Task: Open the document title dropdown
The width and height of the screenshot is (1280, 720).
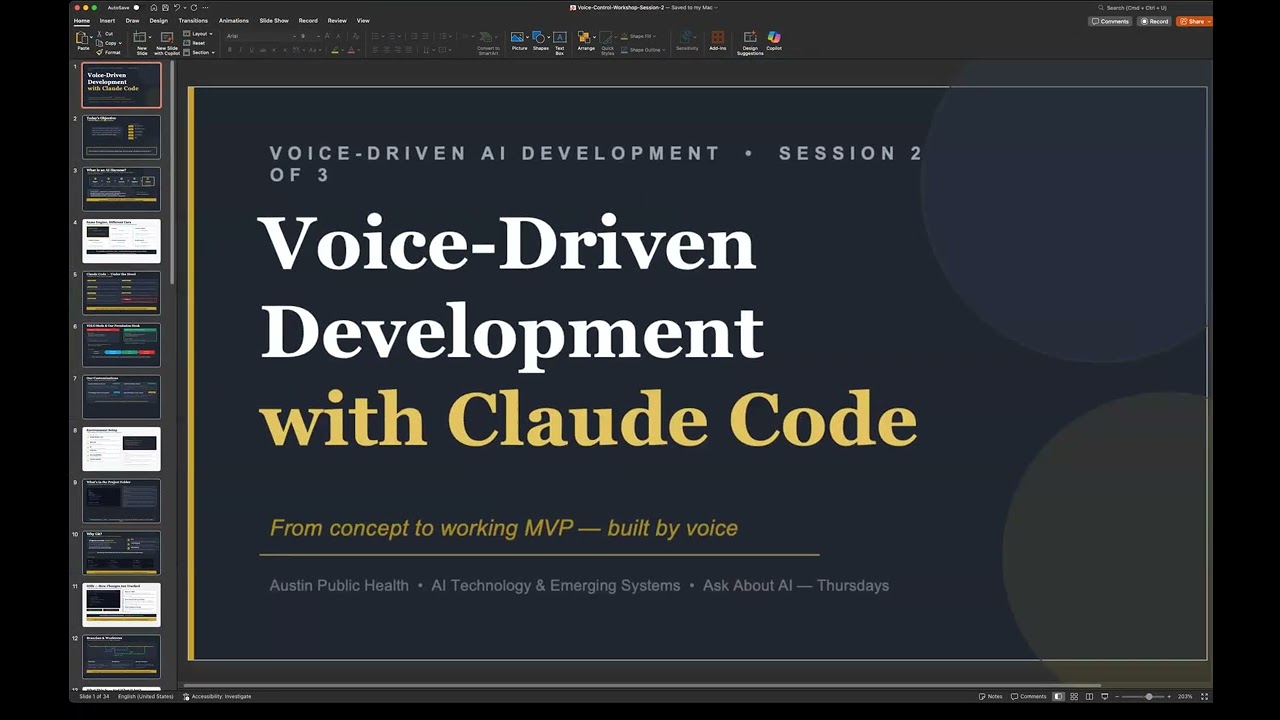Action: [716, 7]
